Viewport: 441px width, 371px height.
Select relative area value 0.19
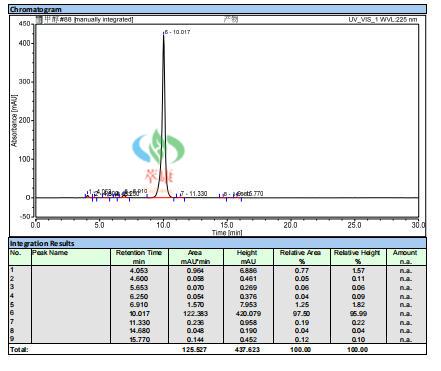[302, 322]
